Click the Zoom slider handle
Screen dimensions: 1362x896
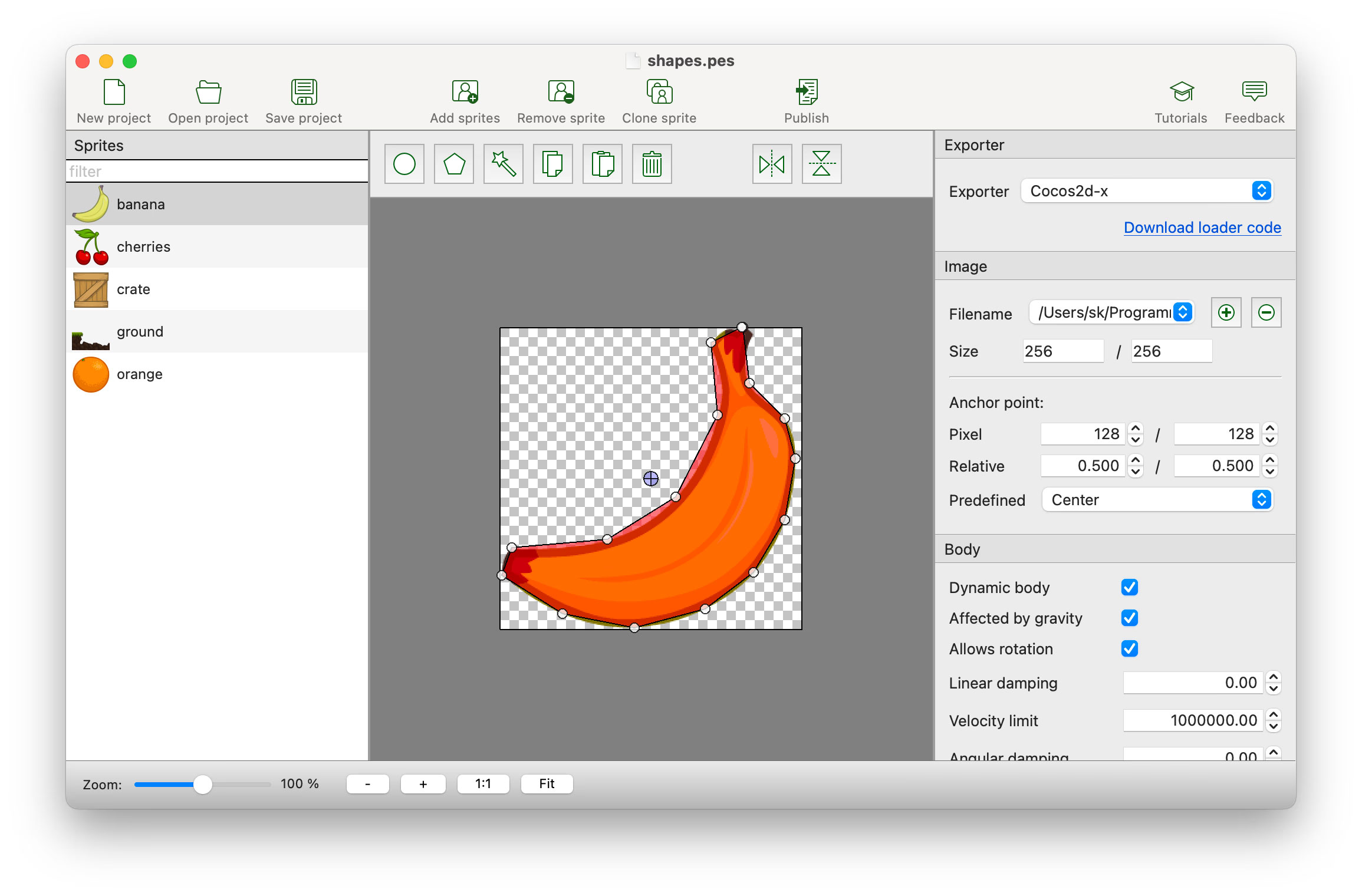pos(202,784)
